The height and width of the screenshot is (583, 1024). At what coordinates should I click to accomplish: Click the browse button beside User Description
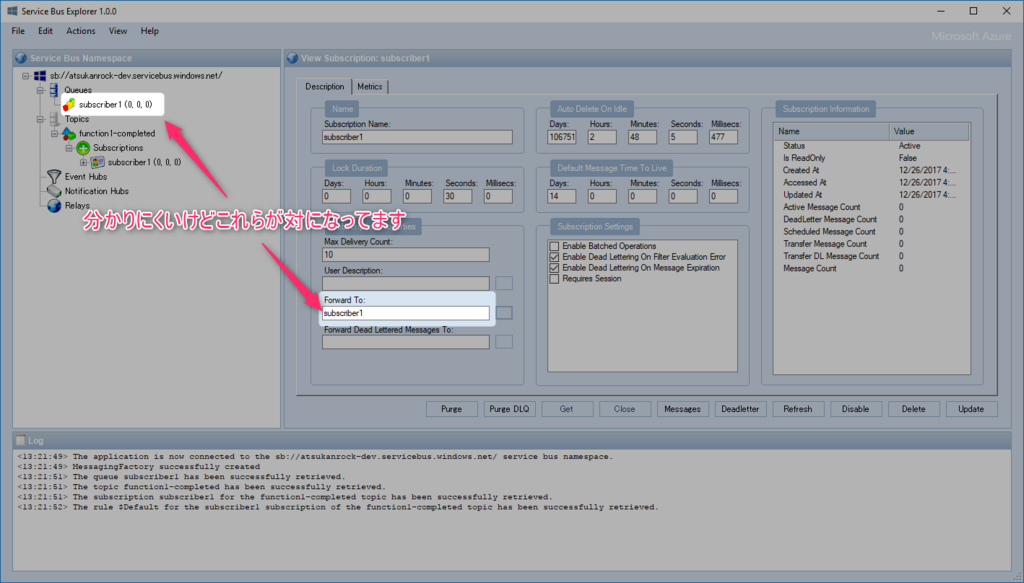pyautogui.click(x=504, y=283)
